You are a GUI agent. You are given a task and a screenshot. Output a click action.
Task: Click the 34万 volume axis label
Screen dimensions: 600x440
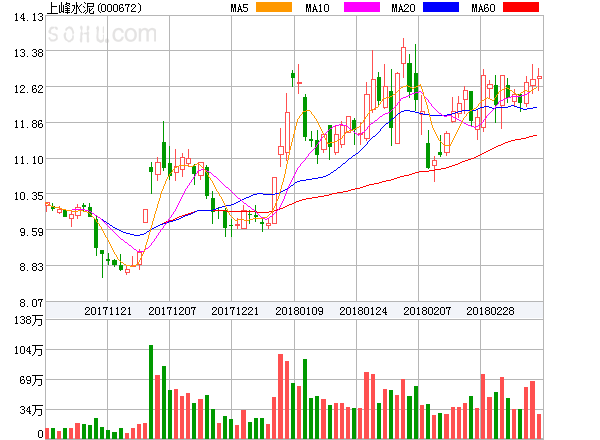tap(31, 410)
